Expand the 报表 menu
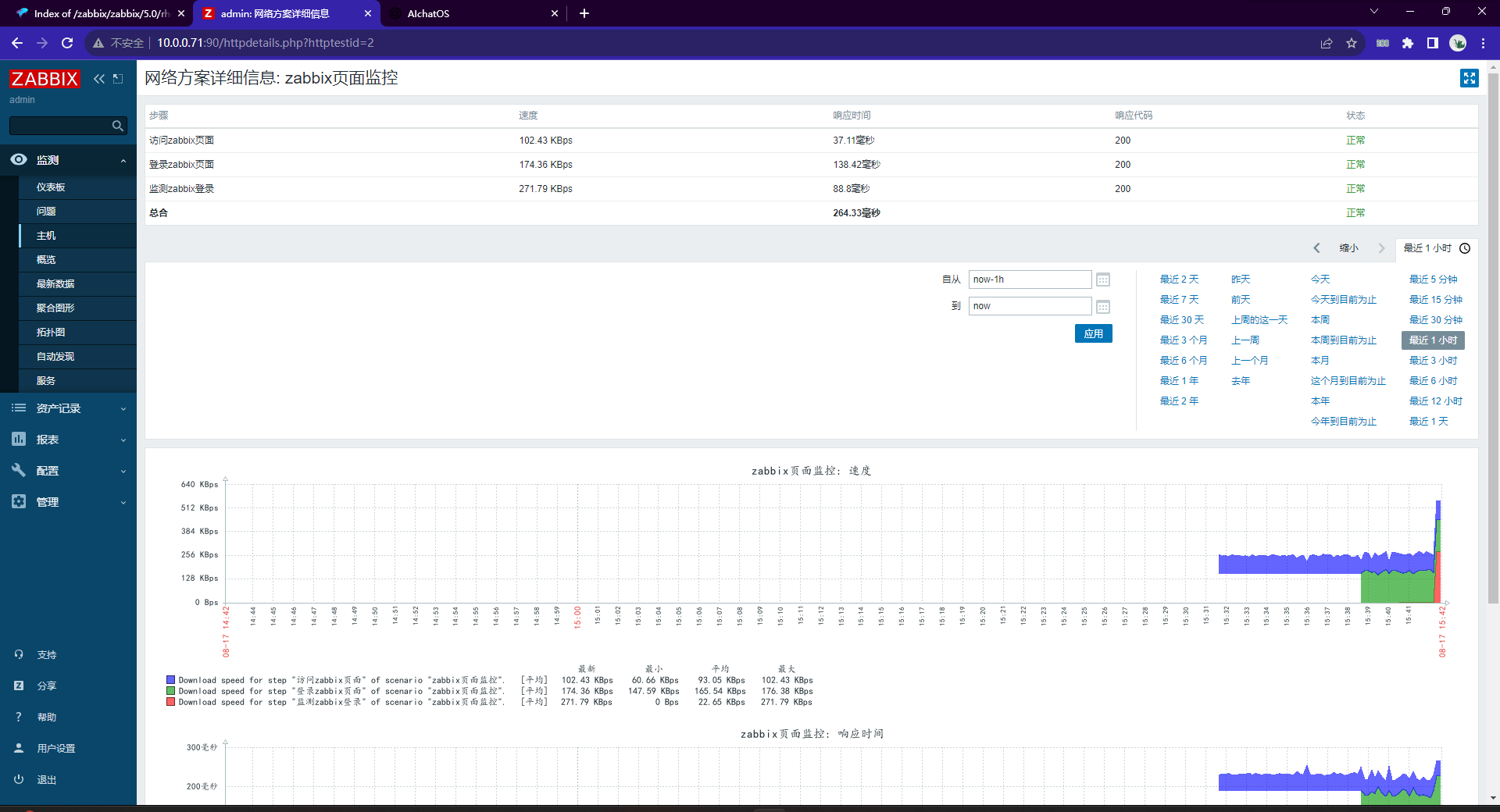The width and height of the screenshot is (1500, 812). pos(68,440)
